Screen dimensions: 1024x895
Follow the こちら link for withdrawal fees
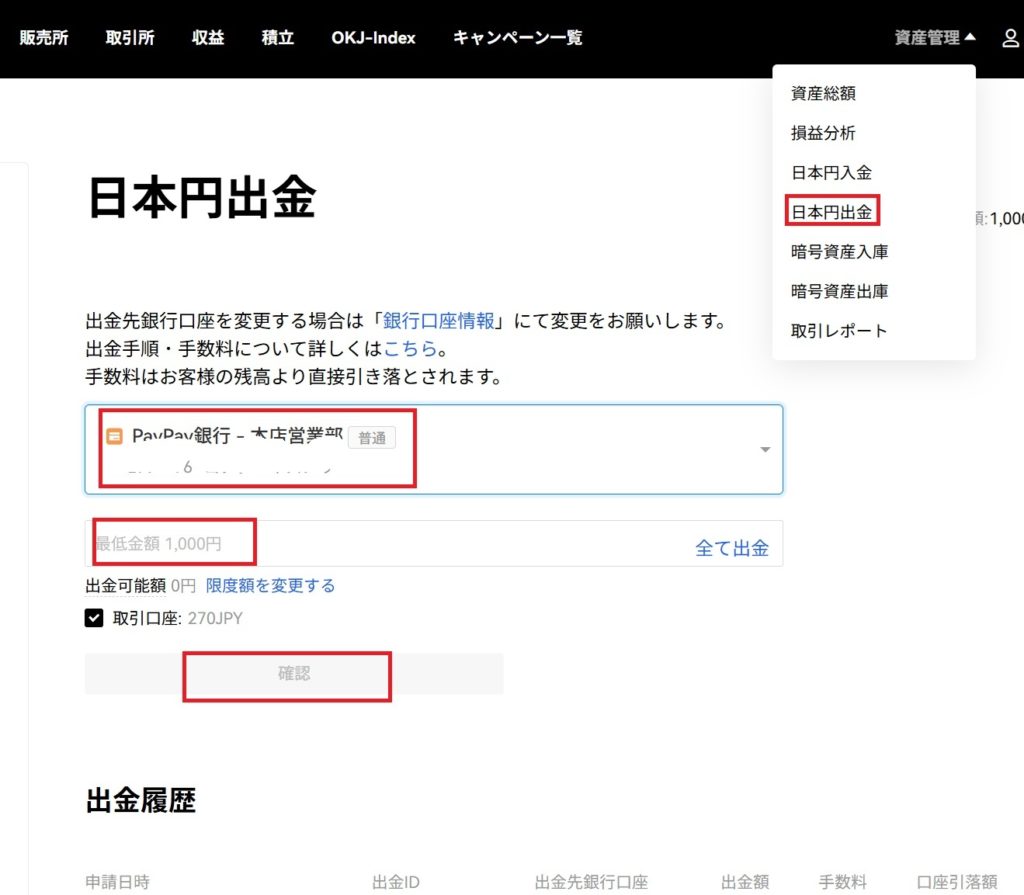point(410,349)
